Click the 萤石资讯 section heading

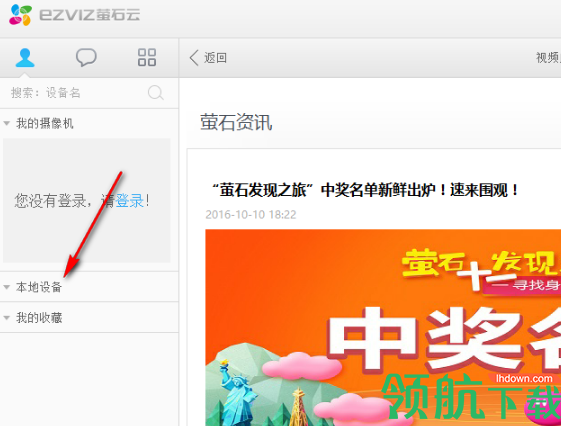point(236,122)
